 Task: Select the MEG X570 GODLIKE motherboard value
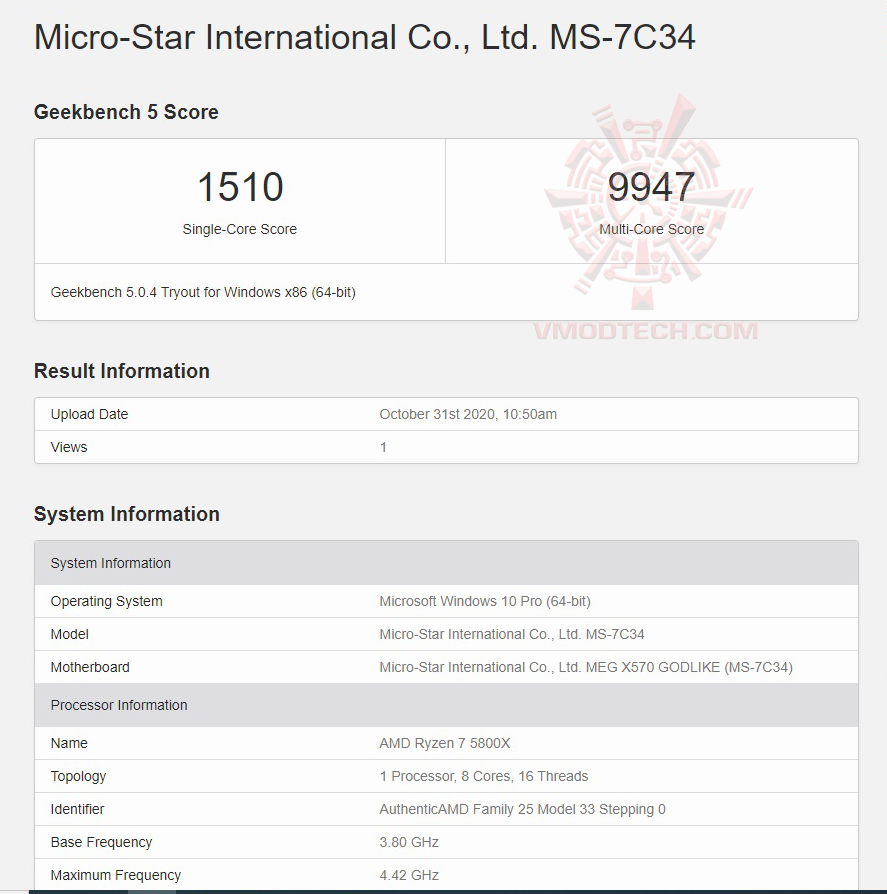[586, 668]
